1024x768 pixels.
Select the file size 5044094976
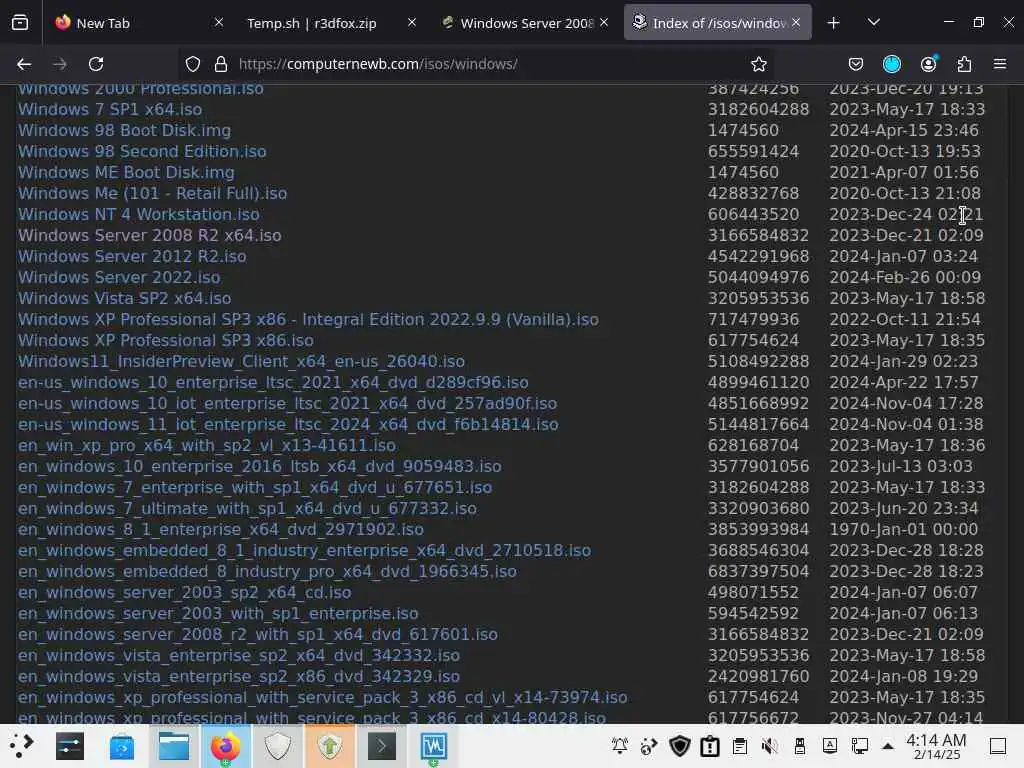(x=758, y=277)
